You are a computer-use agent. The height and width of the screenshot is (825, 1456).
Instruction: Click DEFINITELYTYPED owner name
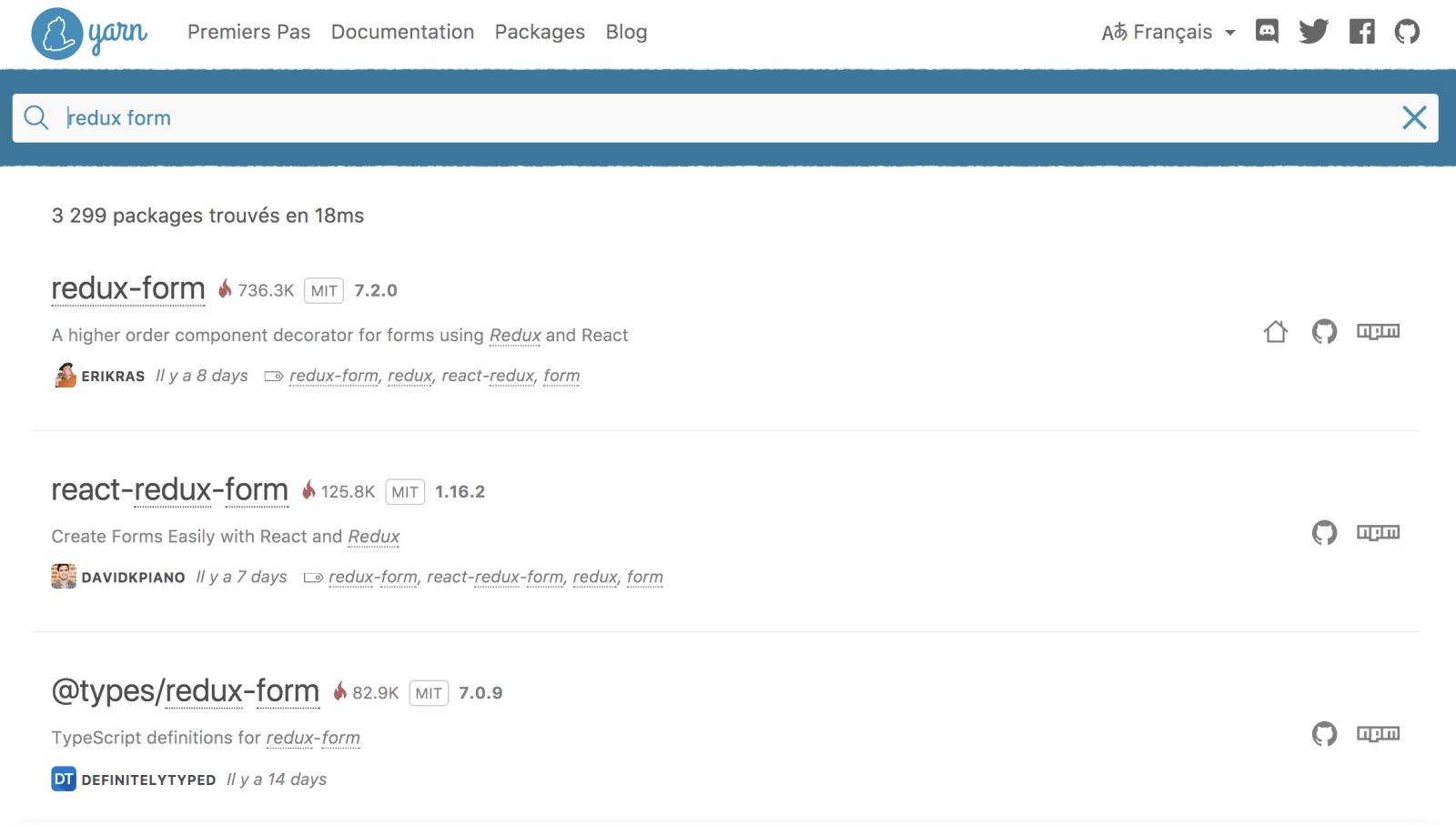point(148,780)
